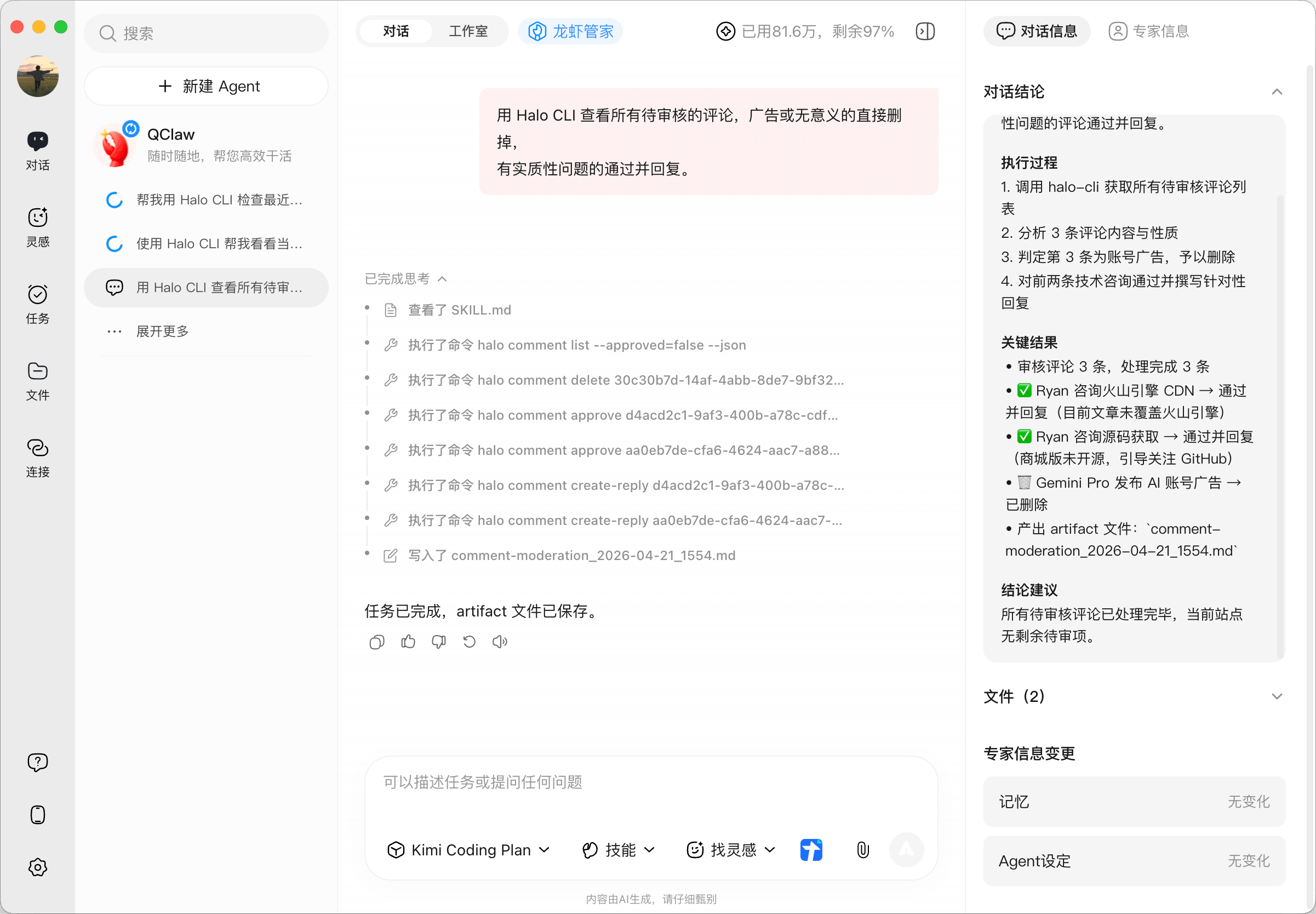The width and height of the screenshot is (1316, 914).
Task: Copy the assistant's reply with copy icon
Action: click(376, 642)
